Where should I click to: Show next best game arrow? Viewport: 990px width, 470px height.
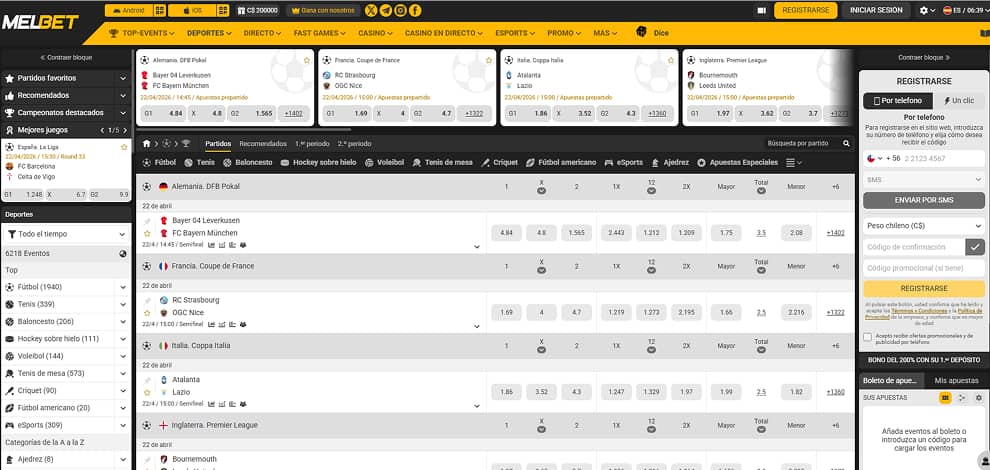click(126, 130)
